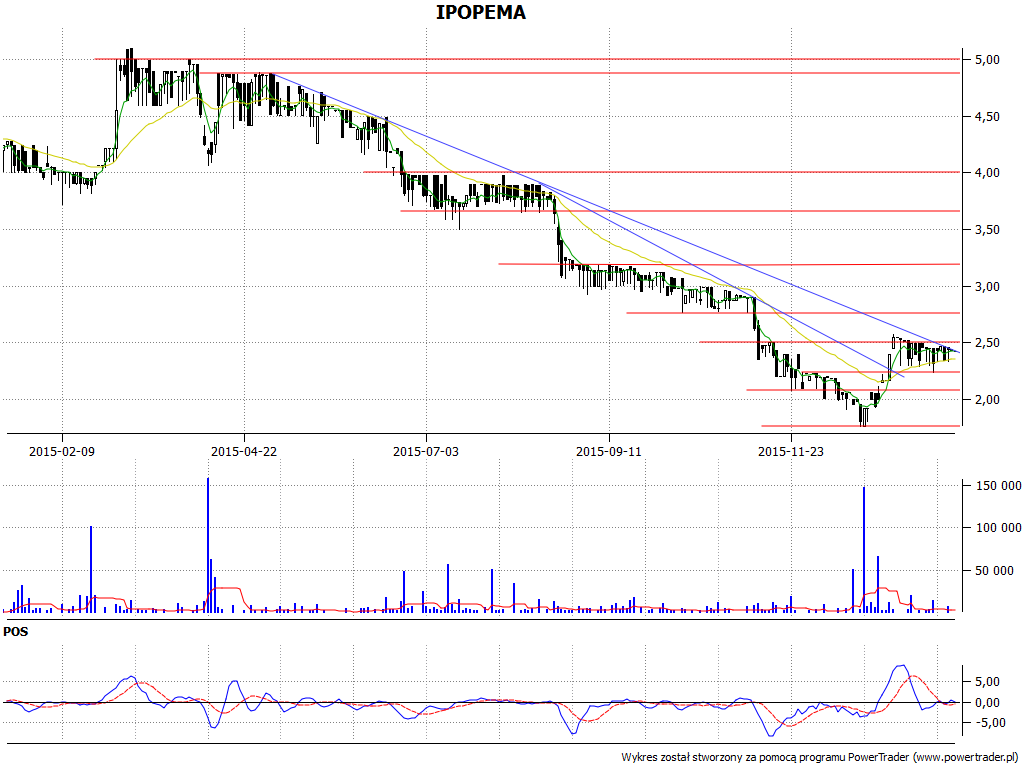The width and height of the screenshot is (1024, 768).
Task: Select the 2015-11-23 date label
Action: point(791,451)
